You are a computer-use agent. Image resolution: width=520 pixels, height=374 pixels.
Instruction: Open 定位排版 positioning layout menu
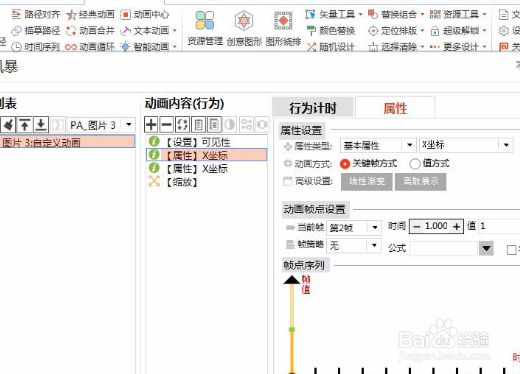tap(396, 31)
